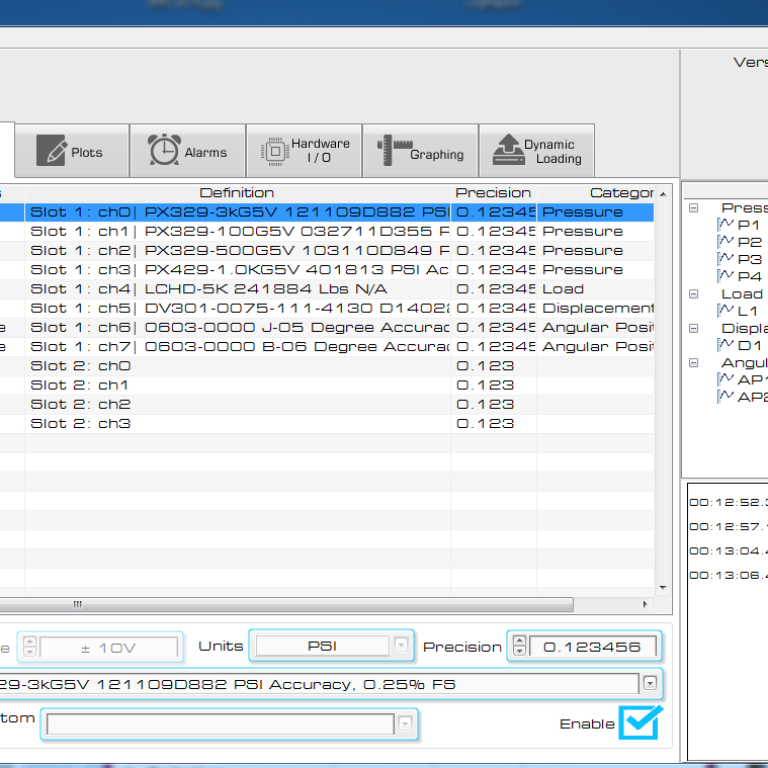The width and height of the screenshot is (768, 768).
Task: Click the horizontal scrollbar thumb
Action: coord(287,604)
